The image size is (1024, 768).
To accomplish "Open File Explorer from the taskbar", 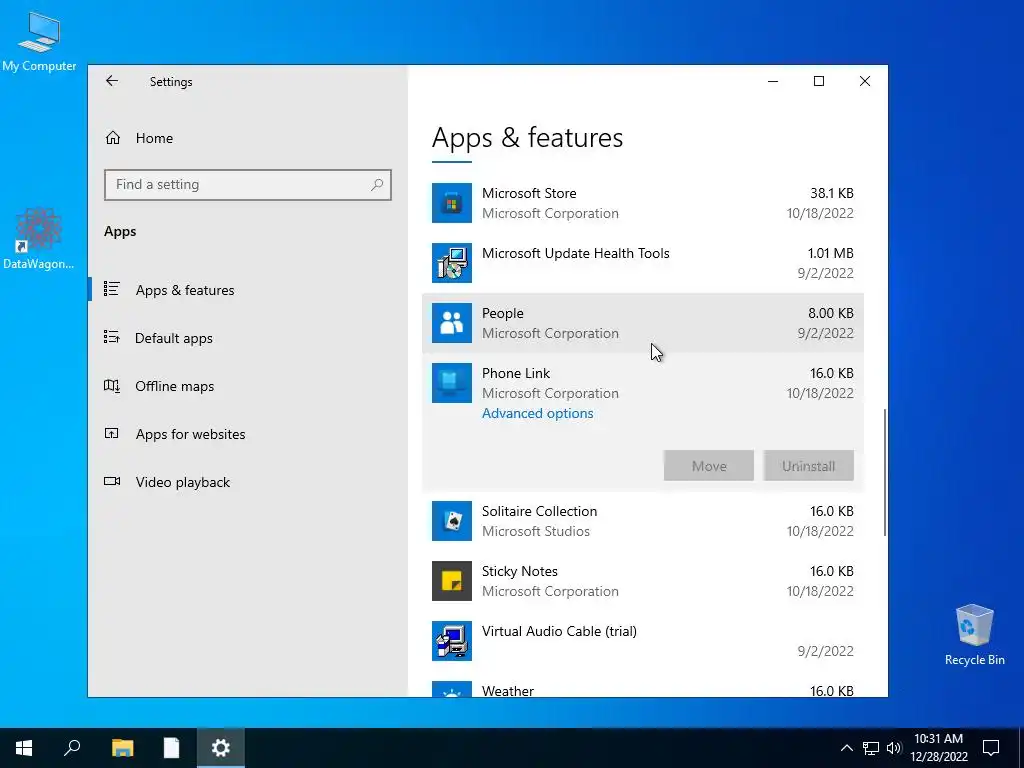I will pyautogui.click(x=122, y=748).
